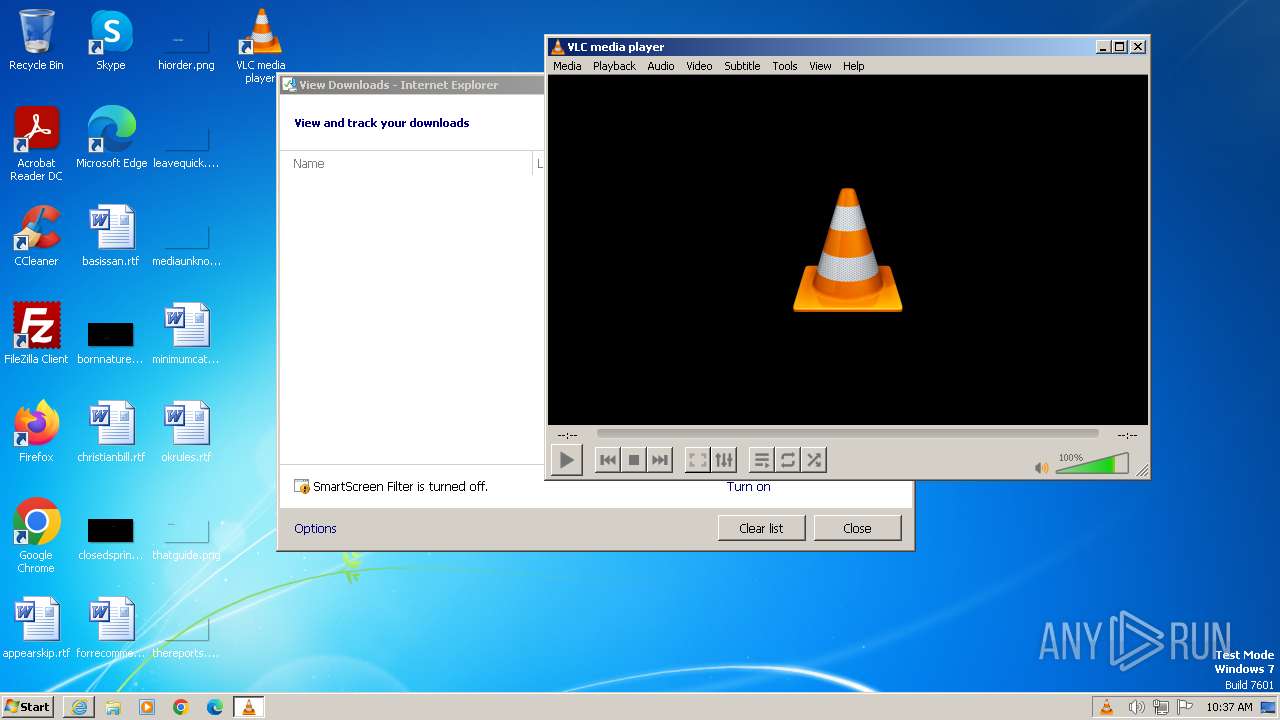Open Google Chrome desktop shortcut

[x=36, y=536]
